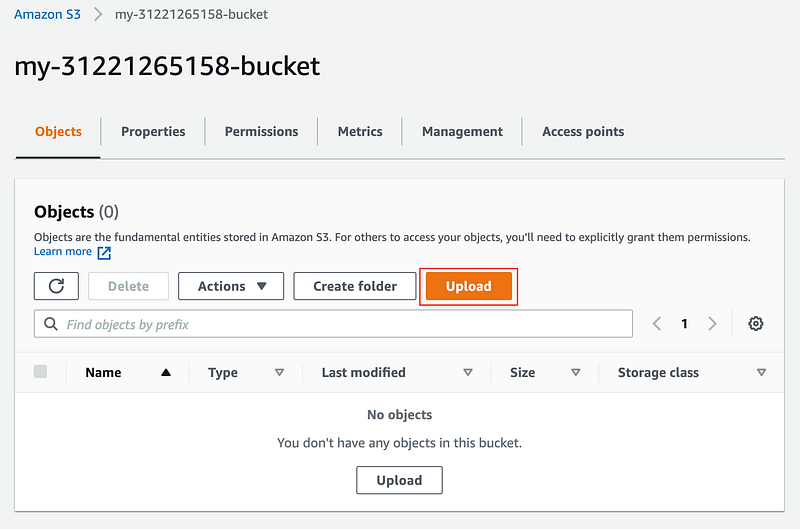Sort by Storage class column arrow

[x=762, y=372]
